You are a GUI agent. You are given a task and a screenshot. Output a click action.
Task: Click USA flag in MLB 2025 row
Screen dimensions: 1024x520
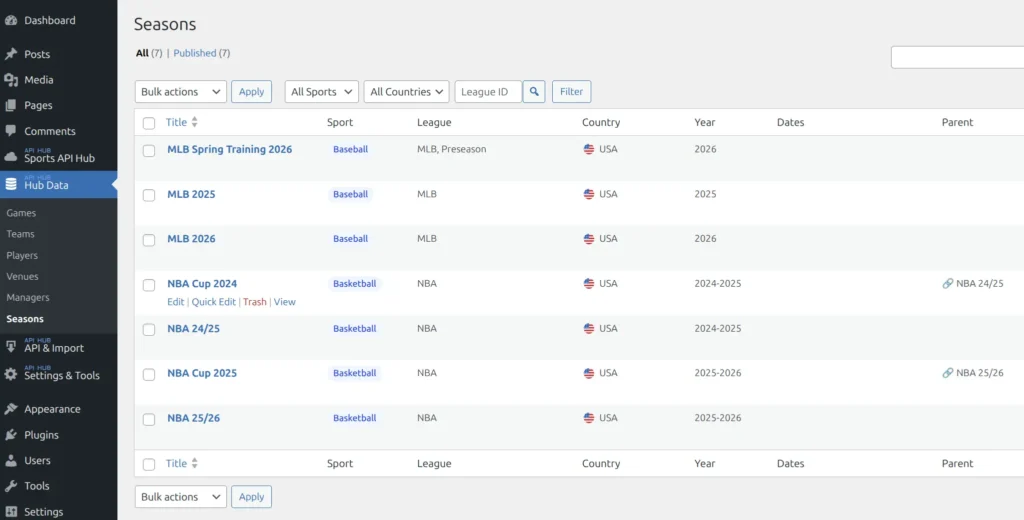pyautogui.click(x=589, y=194)
